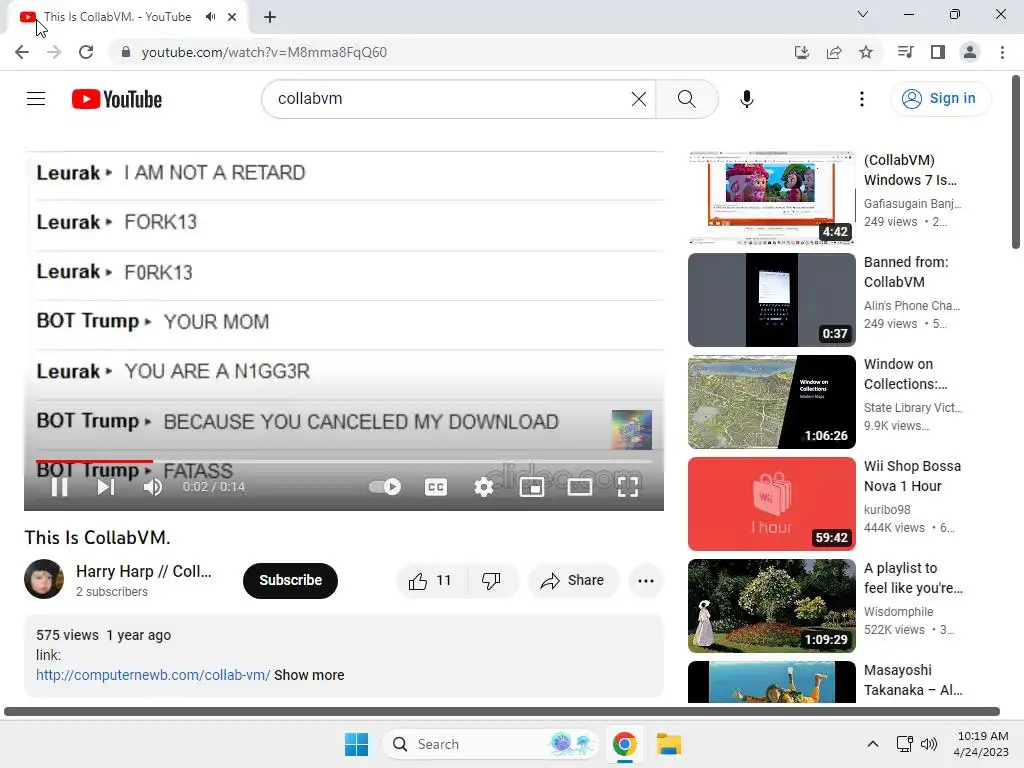Viewport: 1024px width, 768px height.
Task: View site information lock icon
Action: point(126,52)
